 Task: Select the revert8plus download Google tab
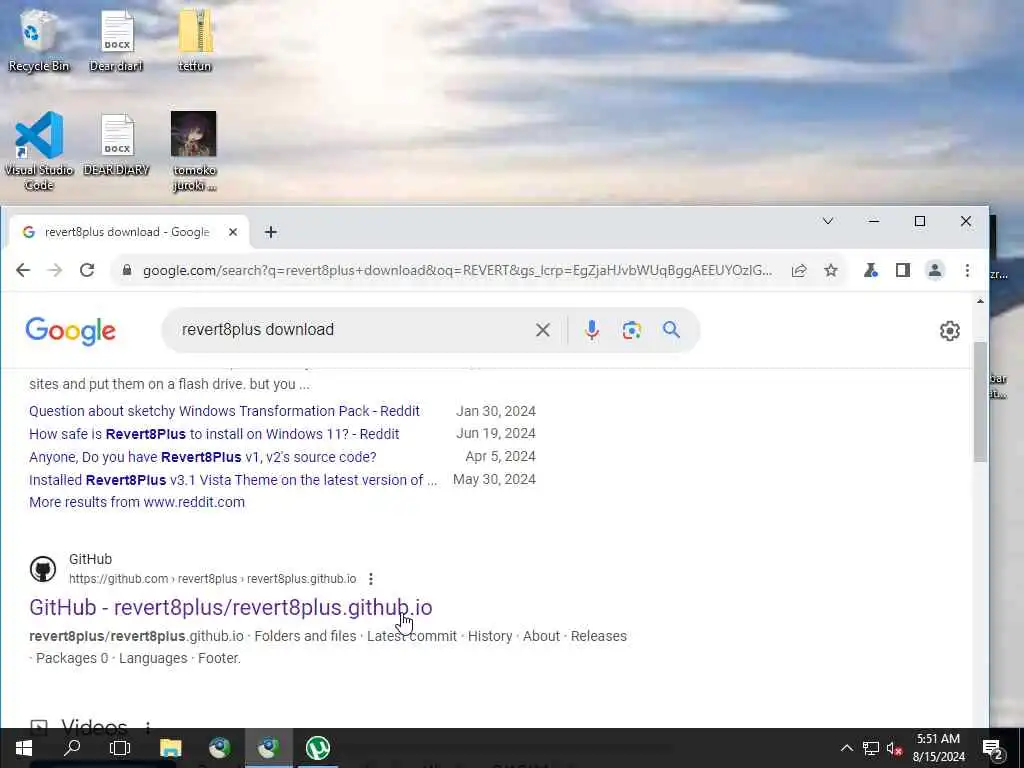click(x=128, y=232)
